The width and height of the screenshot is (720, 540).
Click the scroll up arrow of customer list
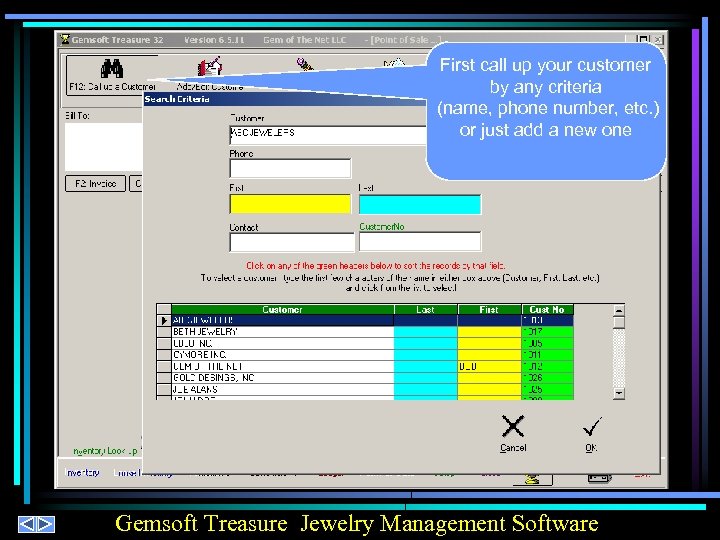click(x=619, y=310)
